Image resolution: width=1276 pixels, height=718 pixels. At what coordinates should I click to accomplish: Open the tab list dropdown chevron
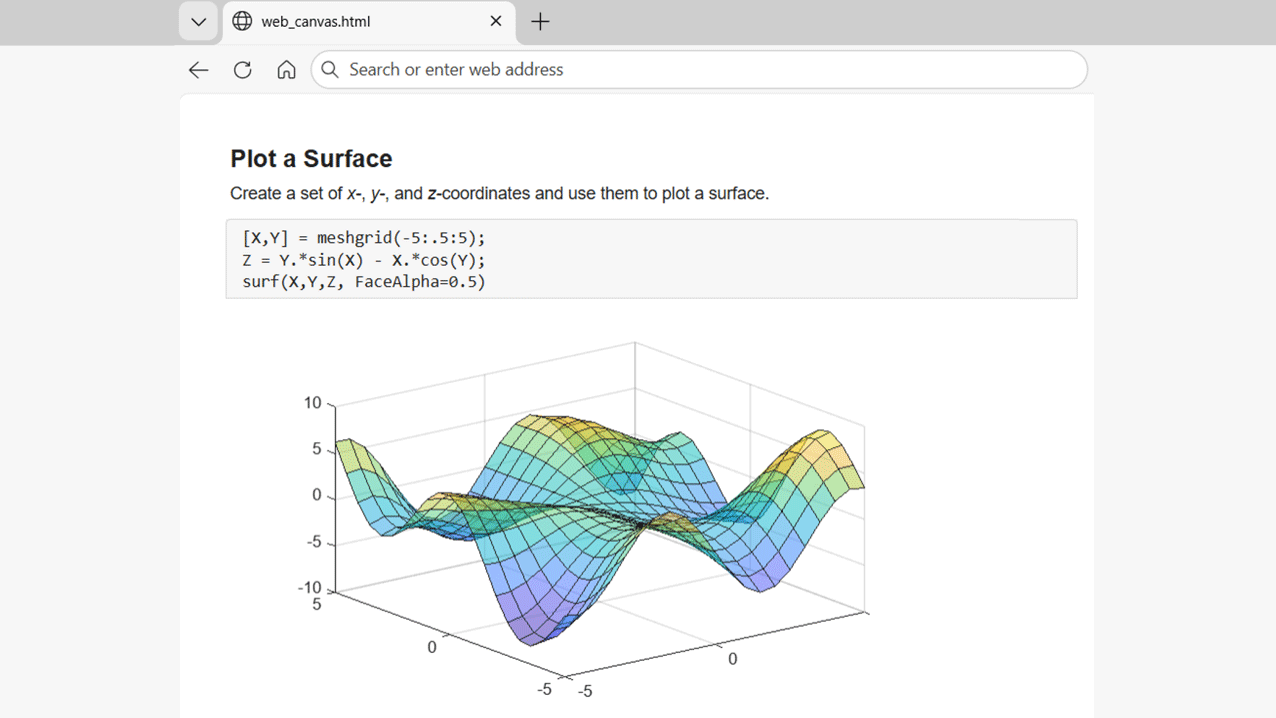(198, 22)
